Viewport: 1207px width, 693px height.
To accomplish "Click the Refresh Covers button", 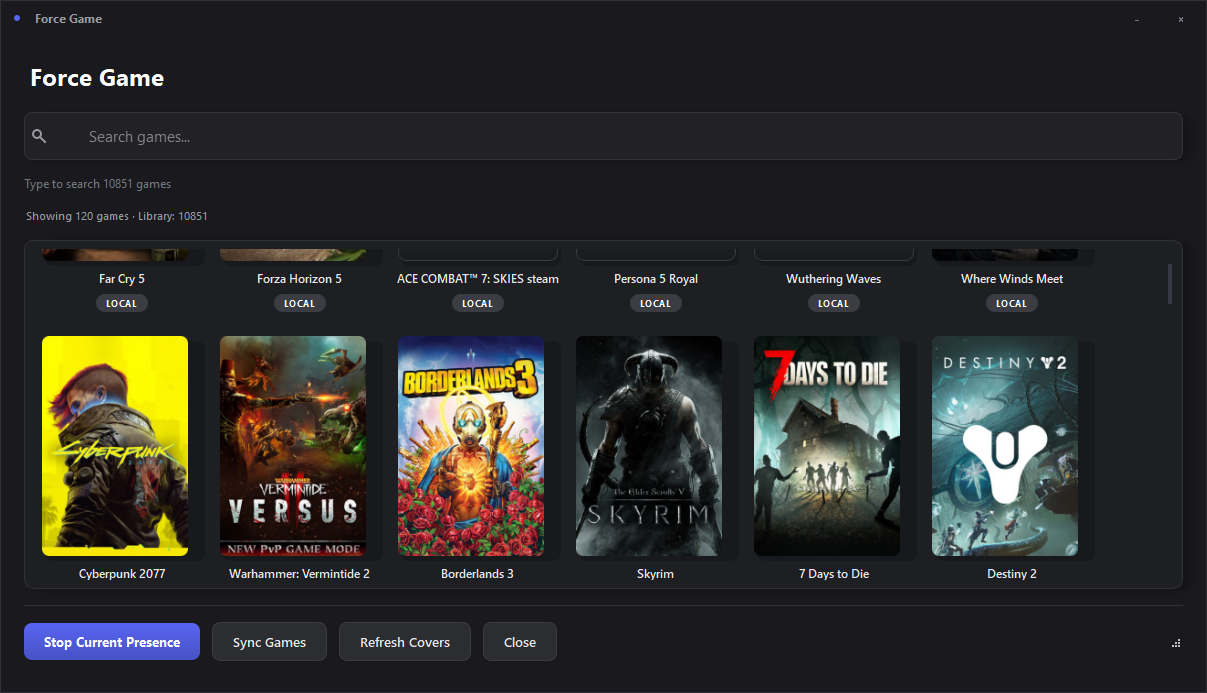I will (405, 642).
